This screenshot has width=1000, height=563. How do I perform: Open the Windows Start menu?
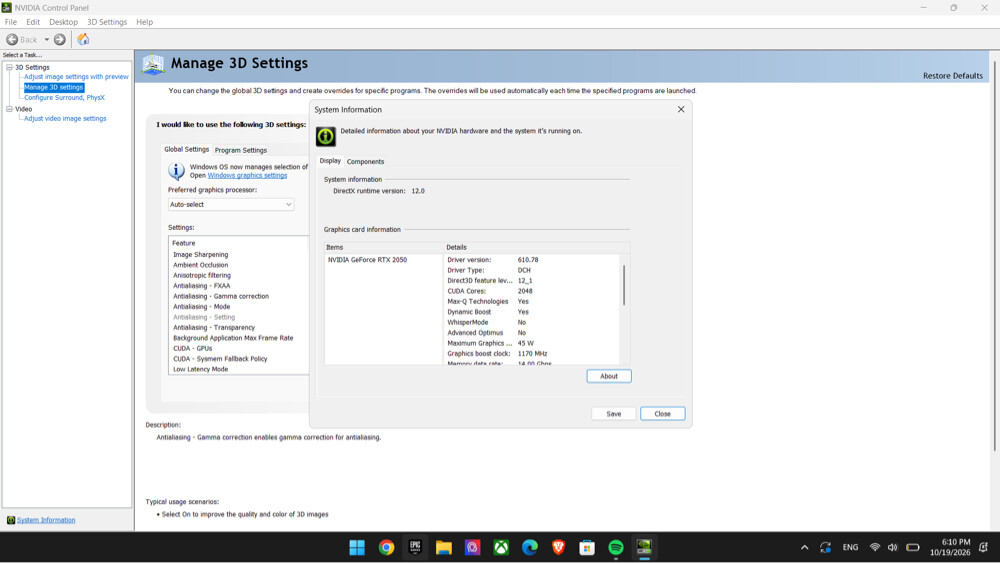[357, 548]
